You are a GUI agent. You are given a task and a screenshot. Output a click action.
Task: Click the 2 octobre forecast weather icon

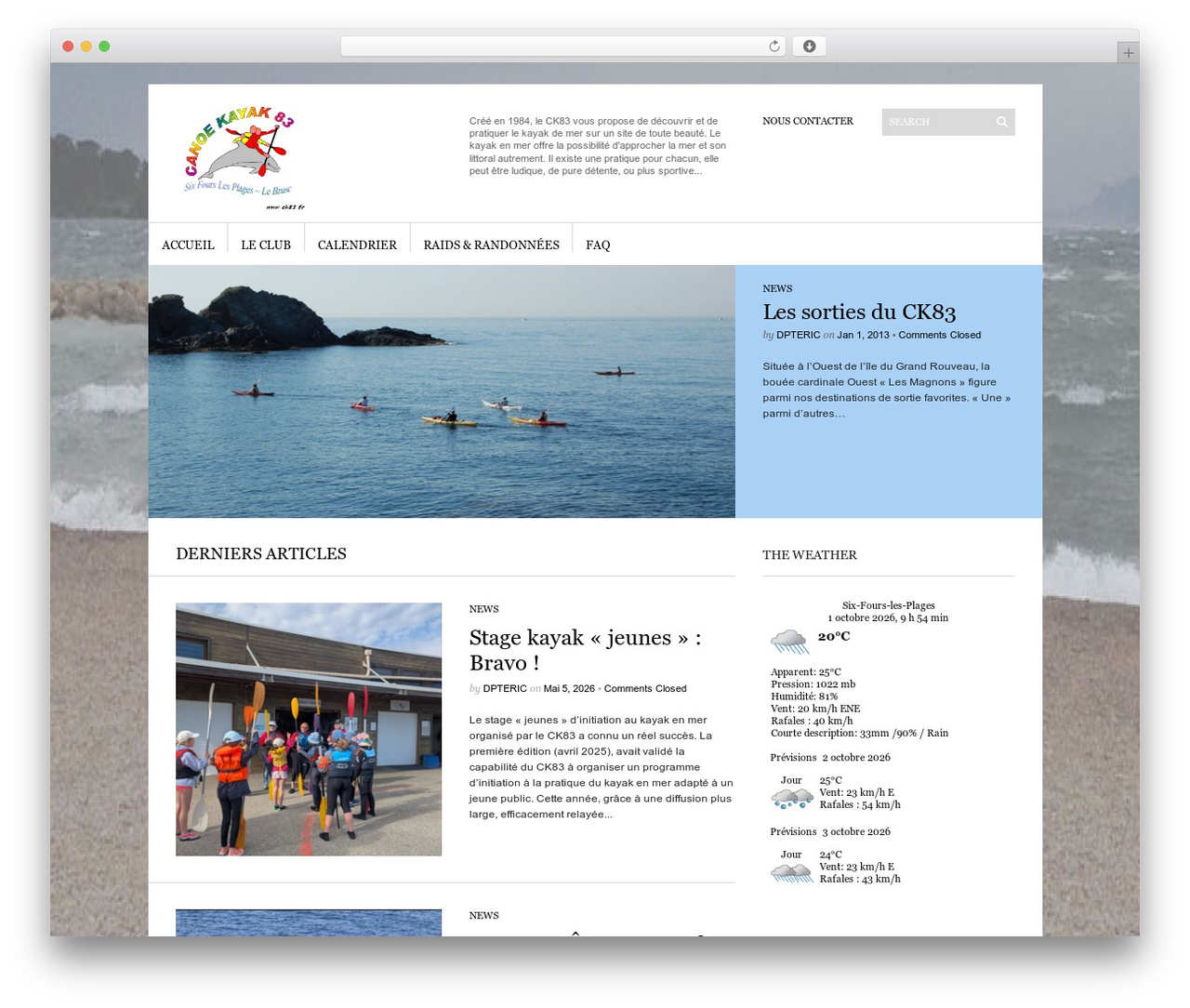coord(792,798)
